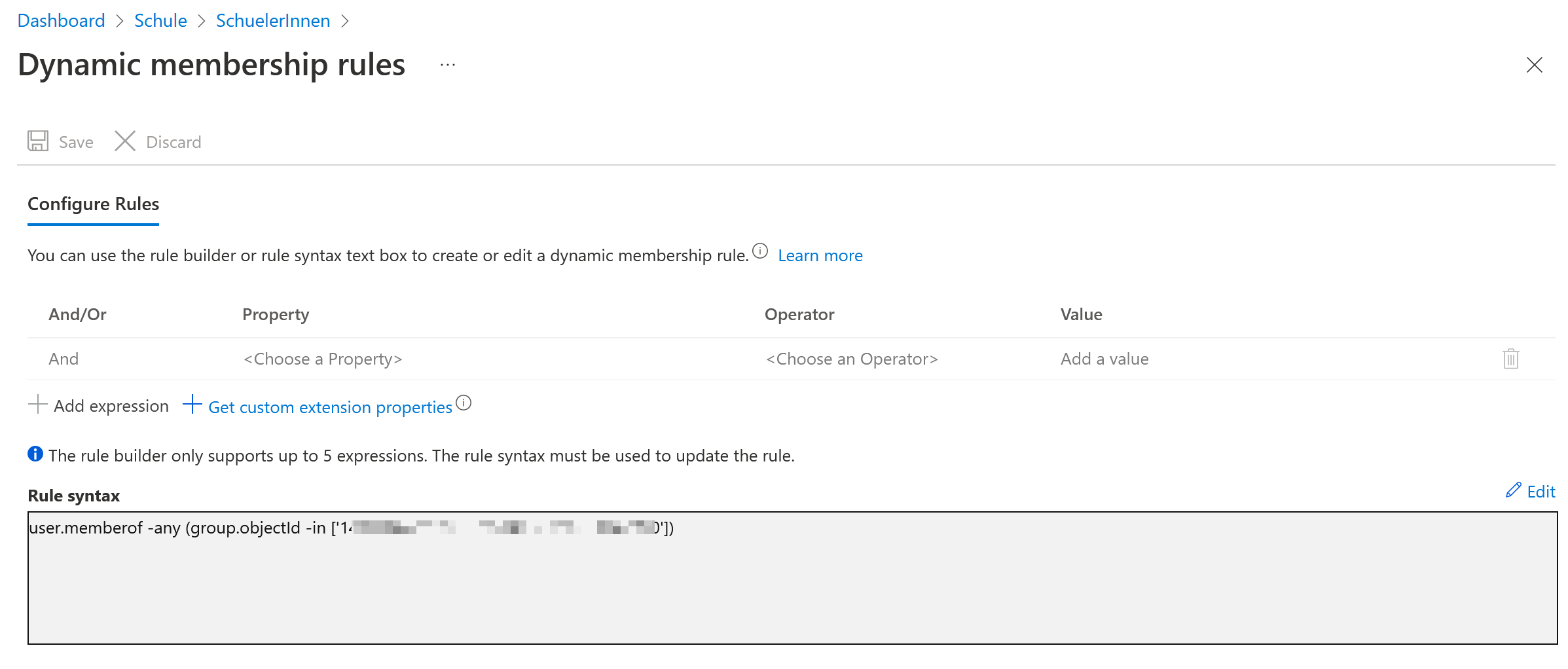Expand the Choose an Operator dropdown
Screen dimensions: 1568x669
852,359
